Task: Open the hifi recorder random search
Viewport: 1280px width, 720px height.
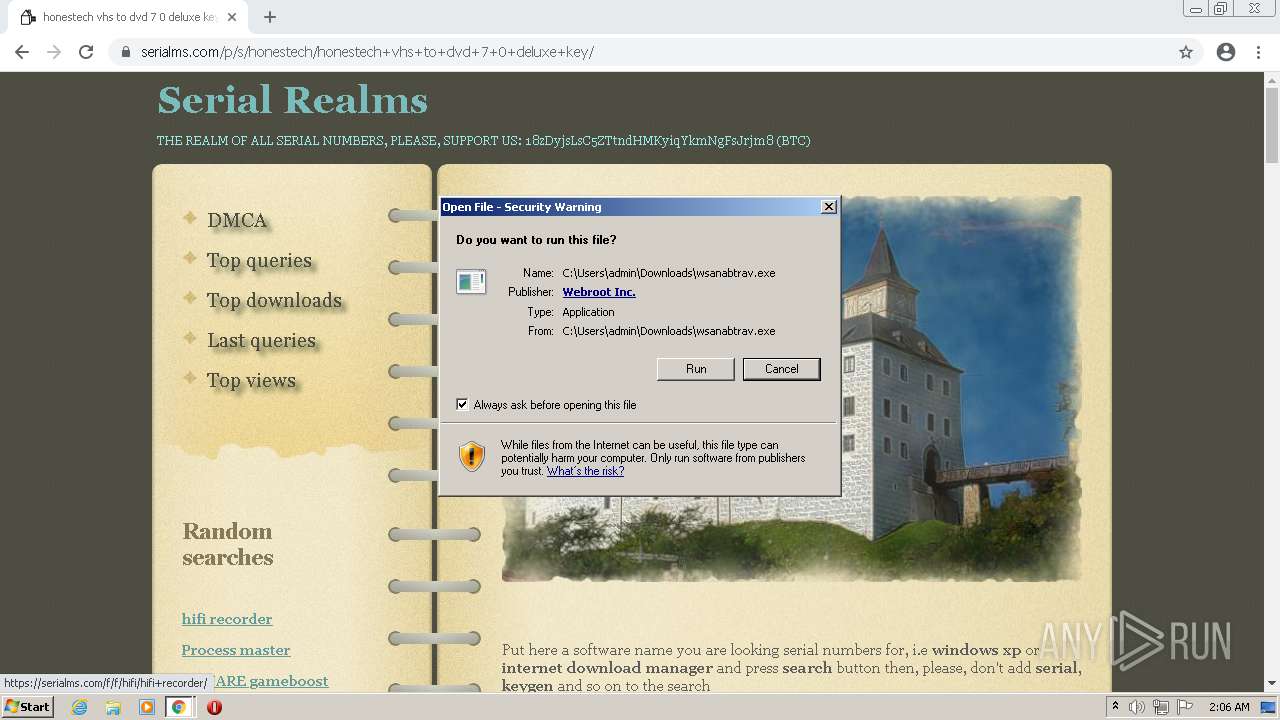Action: (x=227, y=619)
